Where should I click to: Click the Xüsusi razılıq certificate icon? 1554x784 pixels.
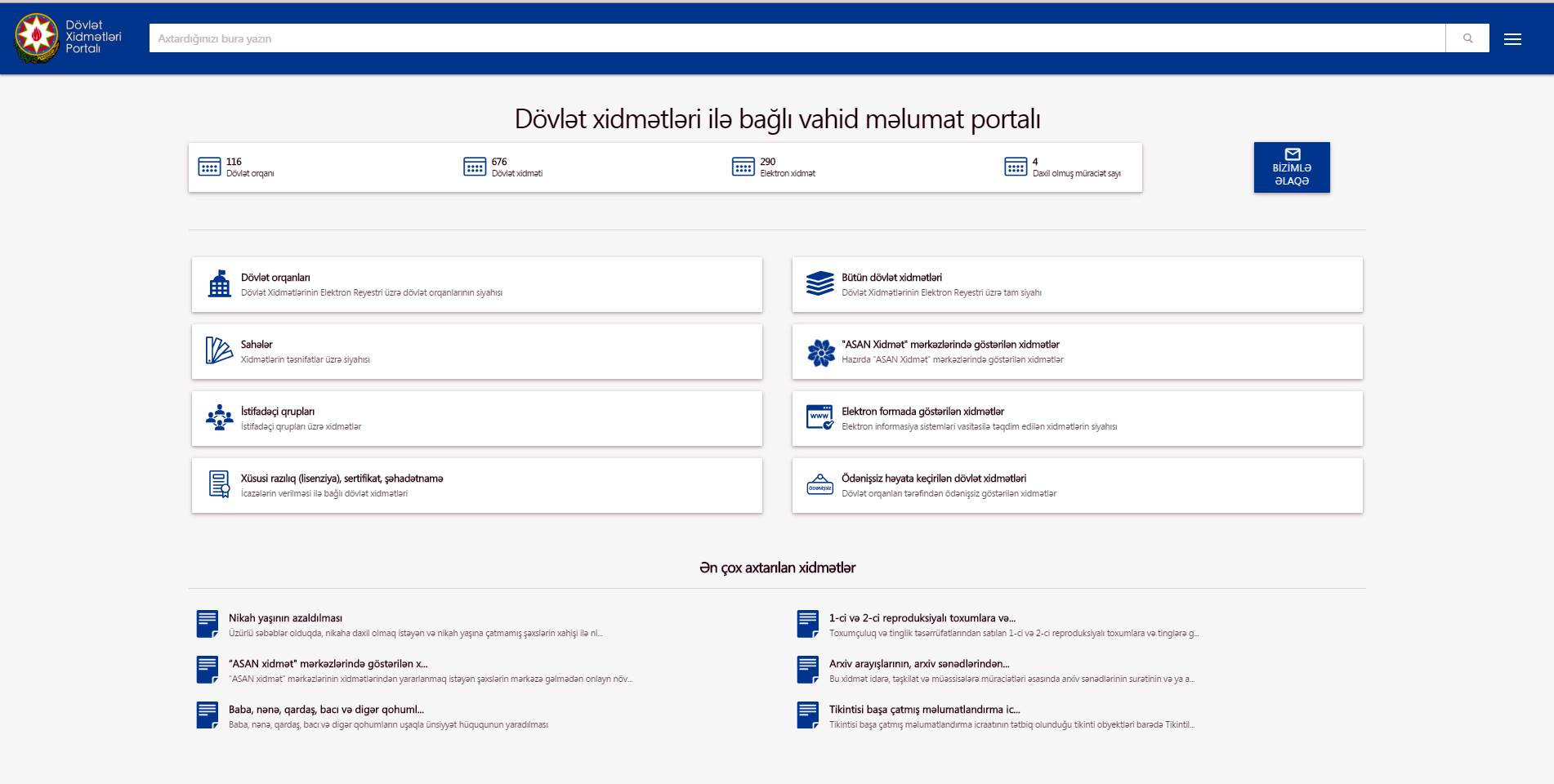tap(219, 484)
